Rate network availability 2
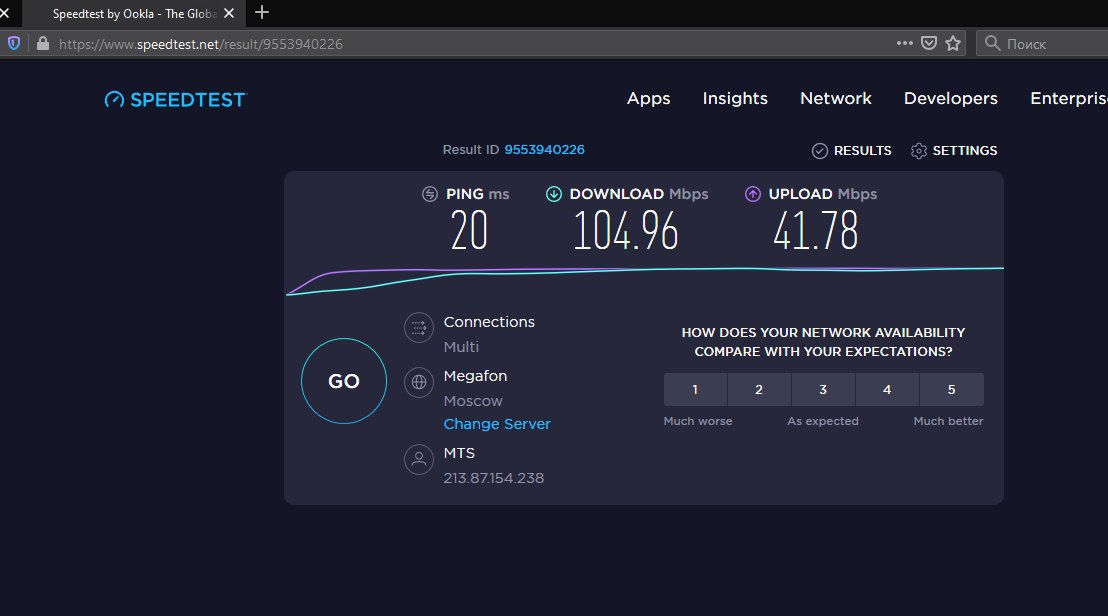The image size is (1108, 616). (x=759, y=389)
